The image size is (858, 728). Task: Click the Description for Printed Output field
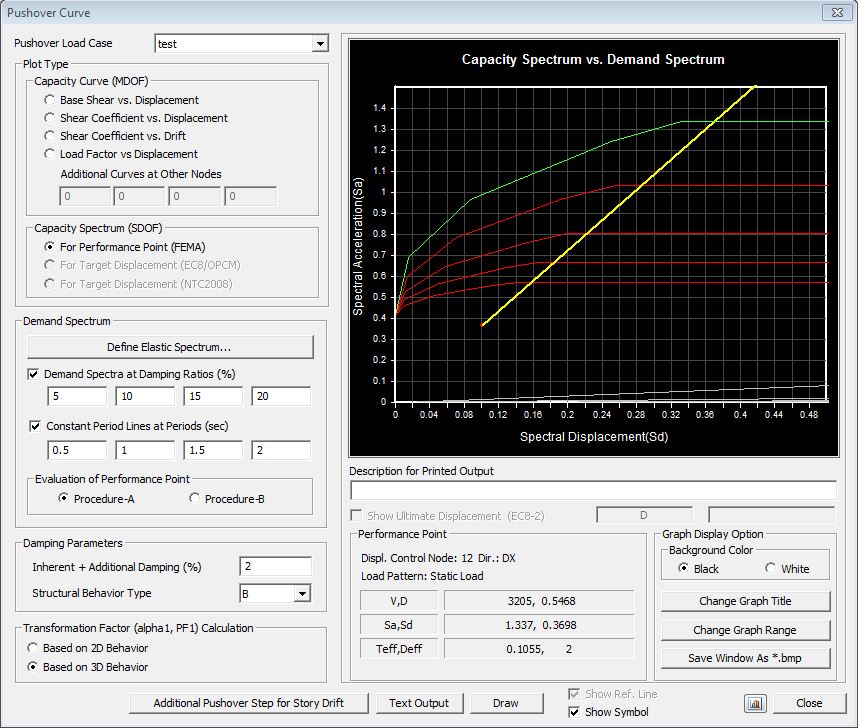[592, 490]
